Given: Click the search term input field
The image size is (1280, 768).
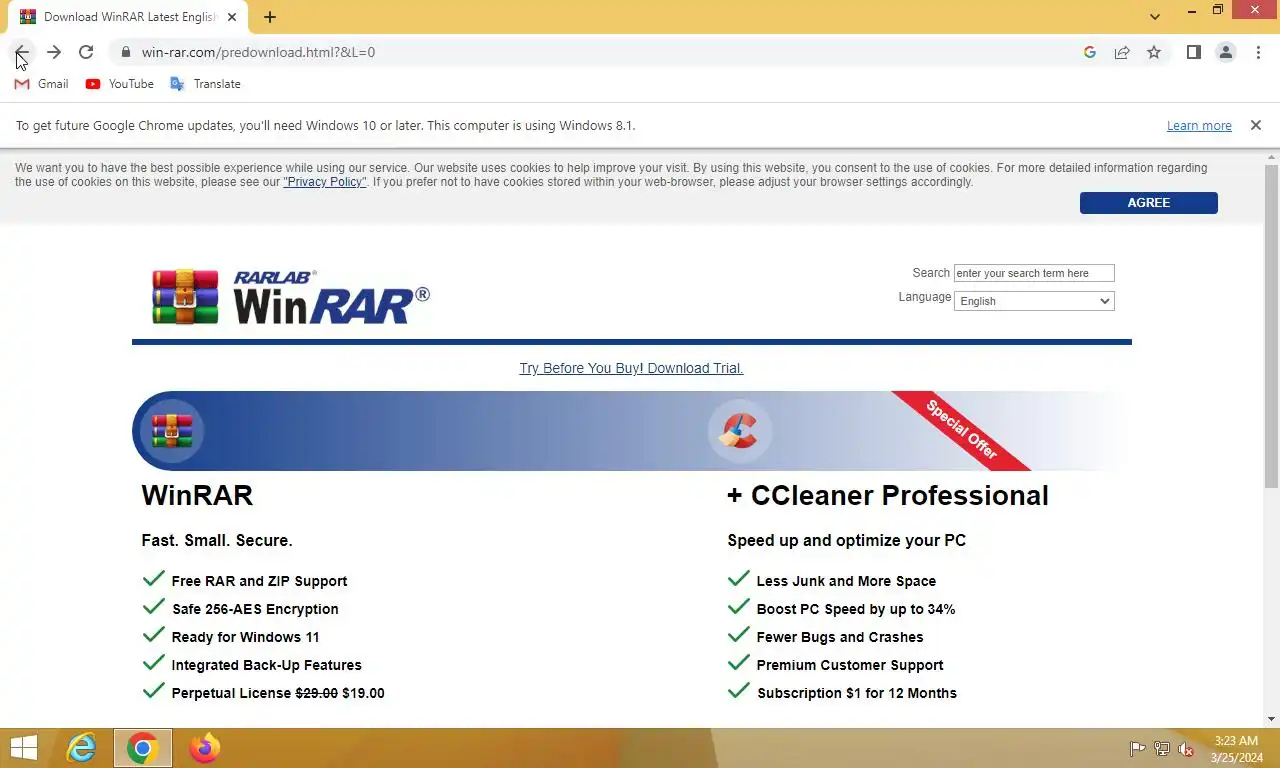Looking at the screenshot, I should [1034, 273].
